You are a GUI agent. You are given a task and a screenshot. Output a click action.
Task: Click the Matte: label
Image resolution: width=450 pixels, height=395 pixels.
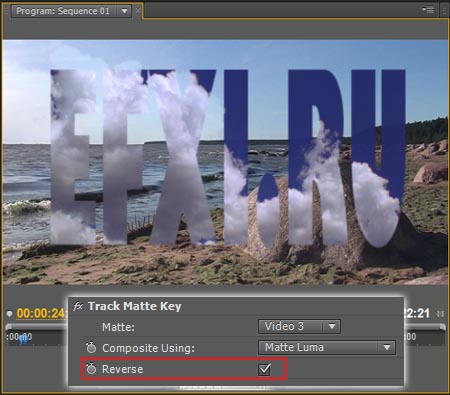tap(118, 327)
